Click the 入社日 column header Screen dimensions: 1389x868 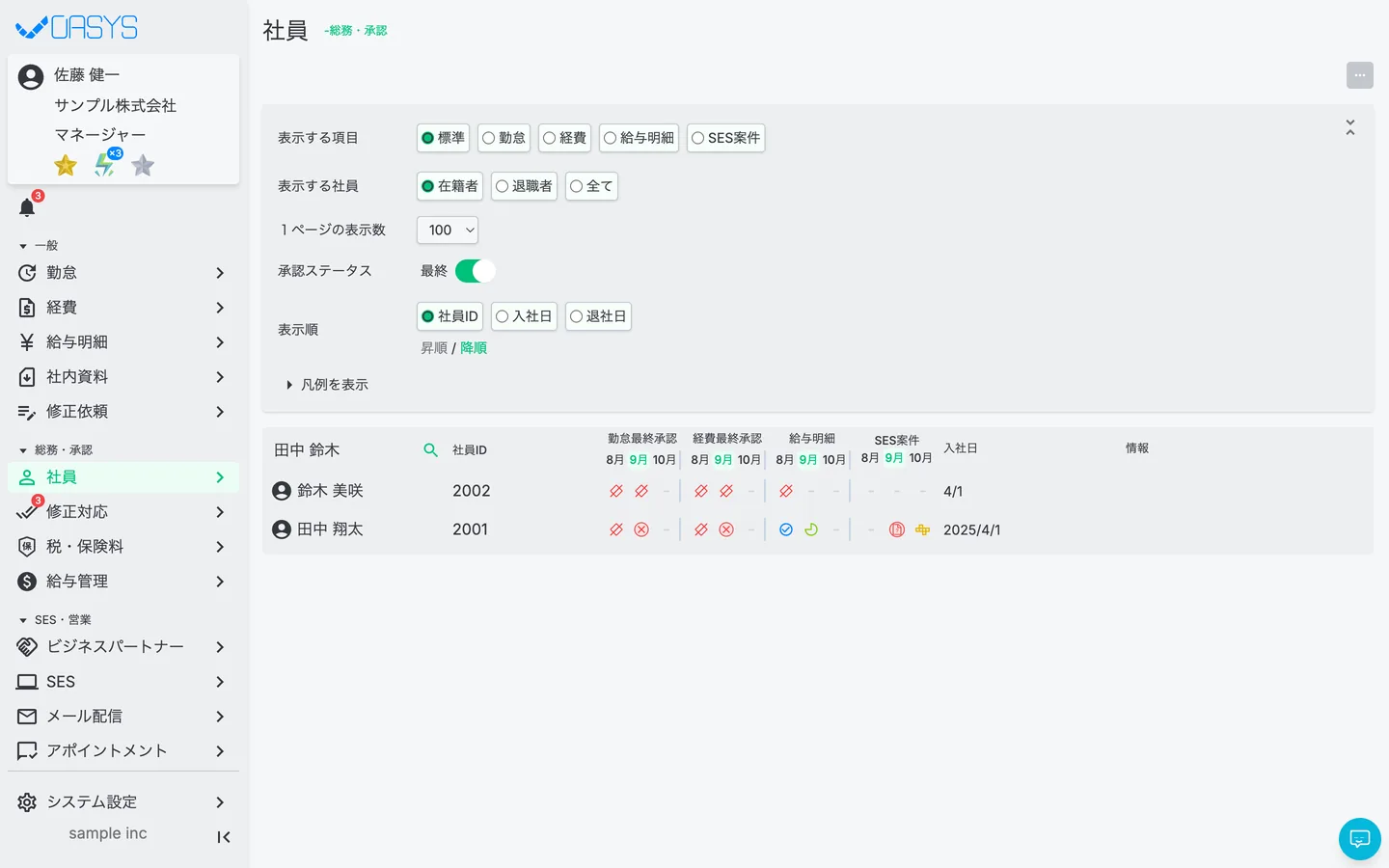(x=961, y=448)
